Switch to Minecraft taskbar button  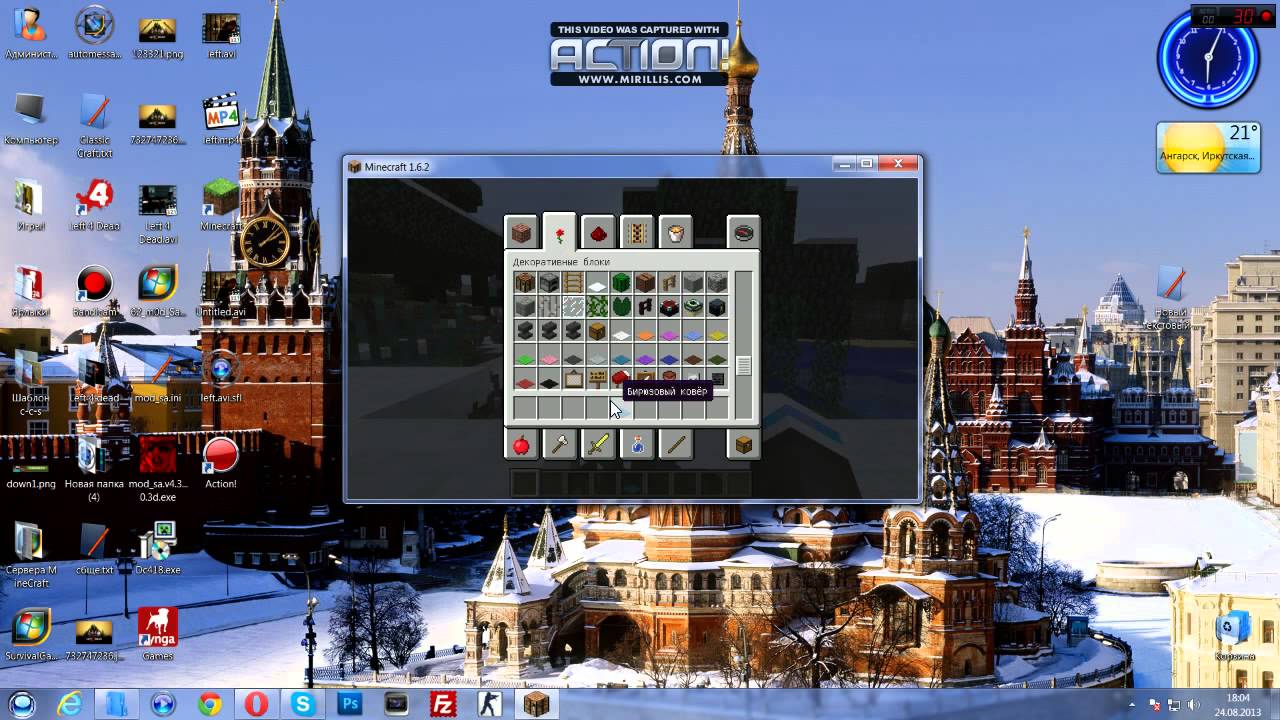(x=537, y=704)
